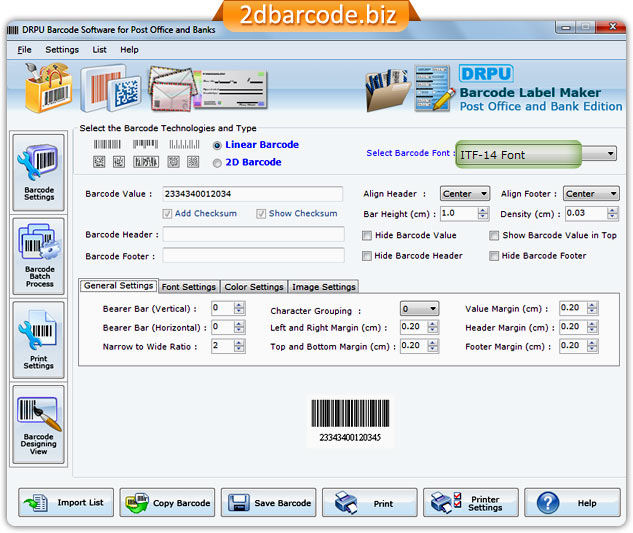Click the shopping bag barcode banner icon
Viewport: 633px width, 533px height.
48,88
